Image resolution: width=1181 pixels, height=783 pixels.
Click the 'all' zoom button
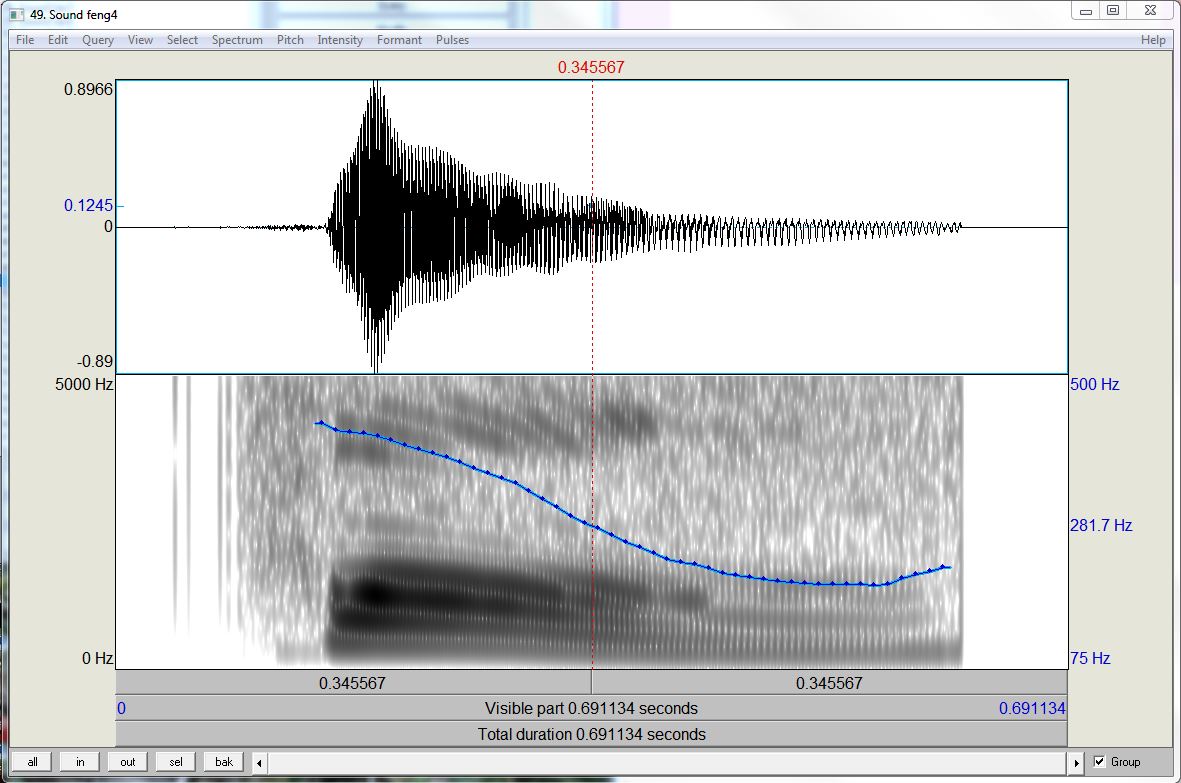(x=32, y=762)
